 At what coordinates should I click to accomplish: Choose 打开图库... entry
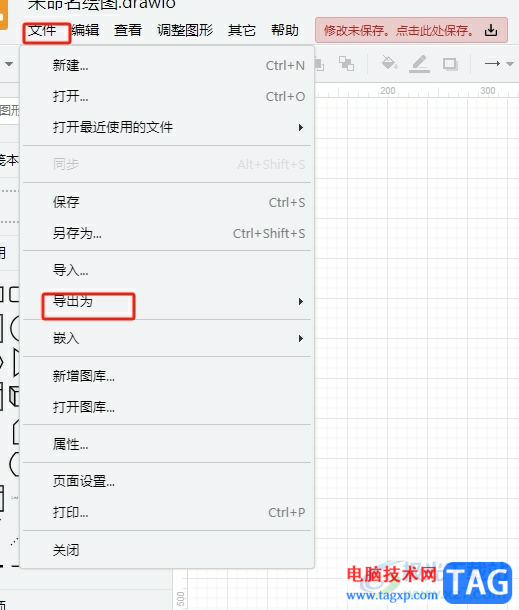point(167,407)
